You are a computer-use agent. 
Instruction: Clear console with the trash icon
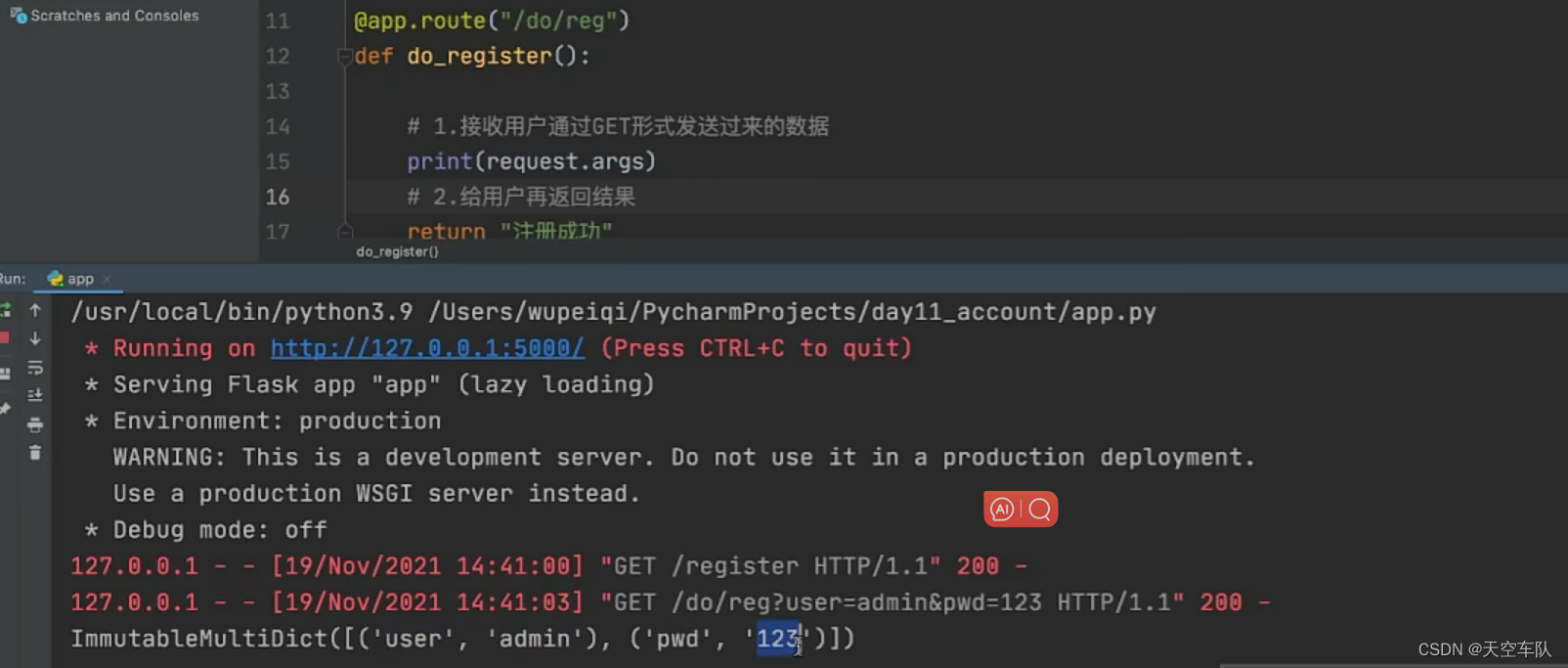tap(35, 453)
